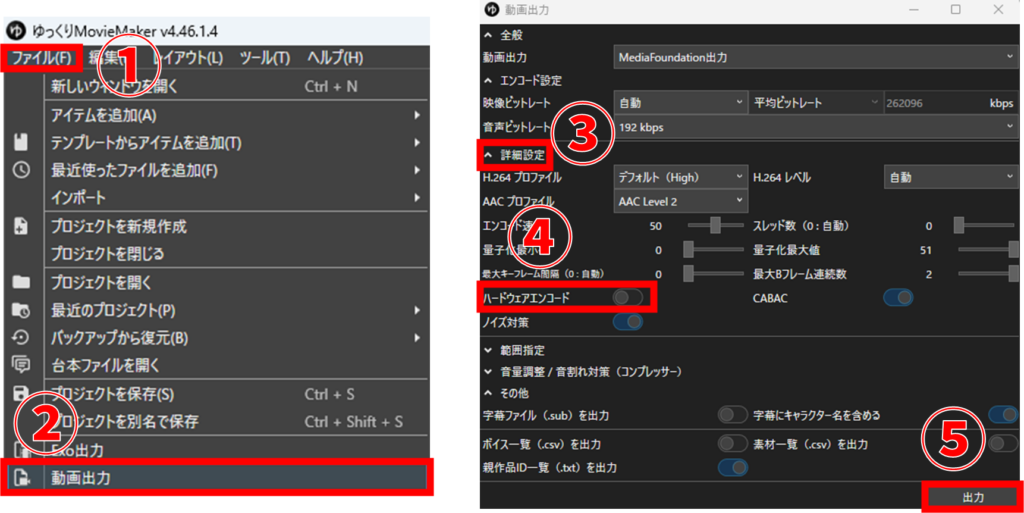Click the 動画出力 dialog logo icon
1024x513 pixels.
click(492, 10)
